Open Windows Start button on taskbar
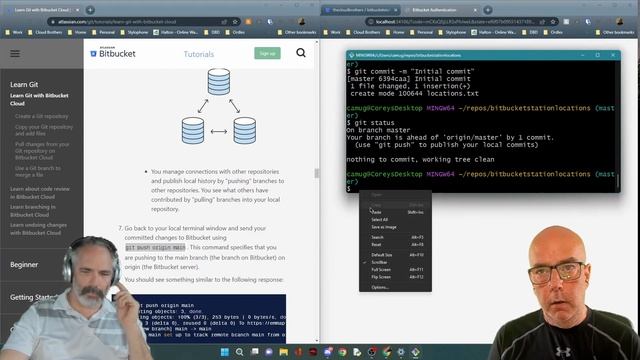Screen dimensions: 640x360 pyautogui.click(x=224, y=352)
